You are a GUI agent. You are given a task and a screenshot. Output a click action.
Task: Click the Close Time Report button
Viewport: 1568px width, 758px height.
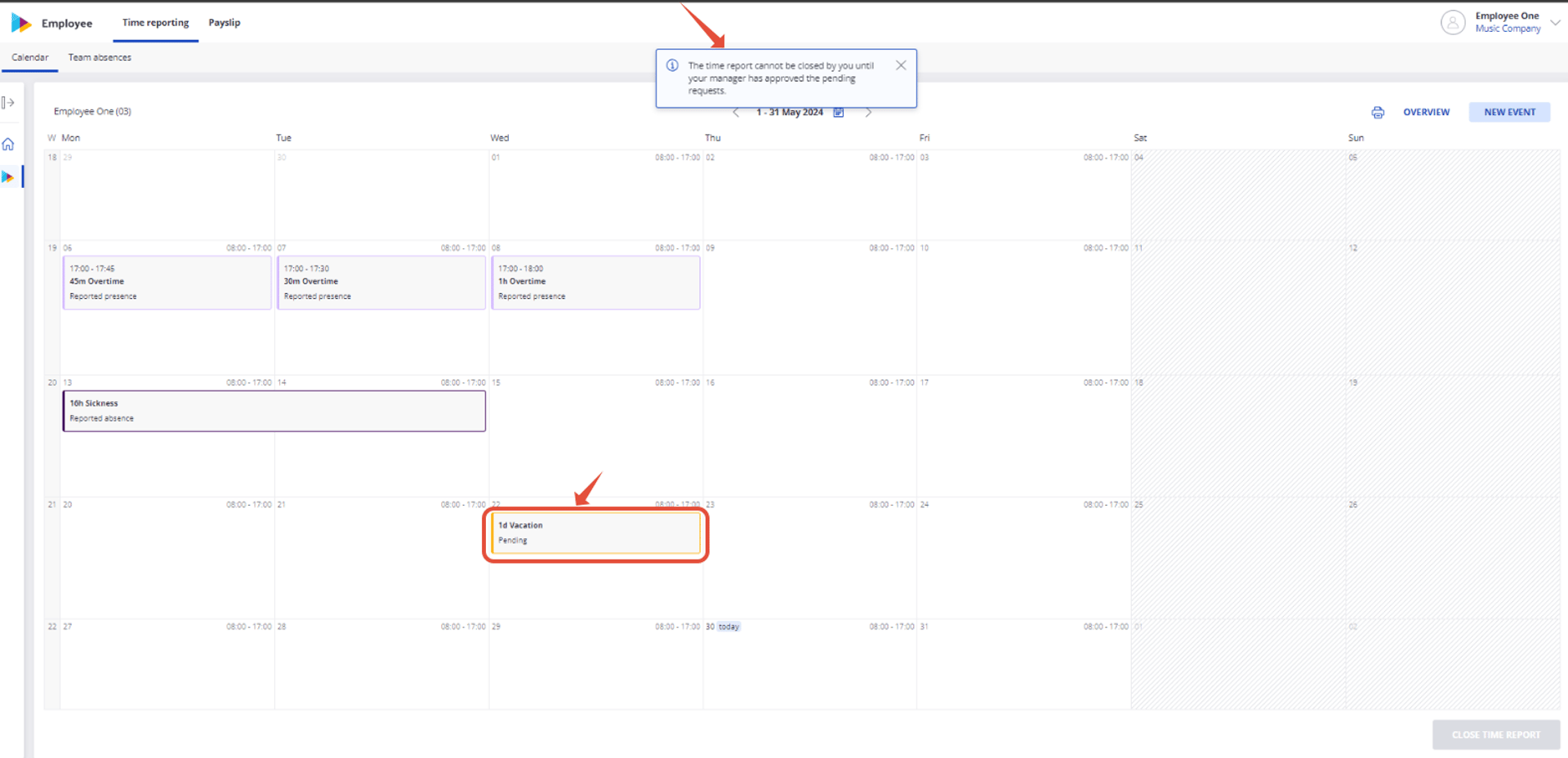[x=1495, y=734]
